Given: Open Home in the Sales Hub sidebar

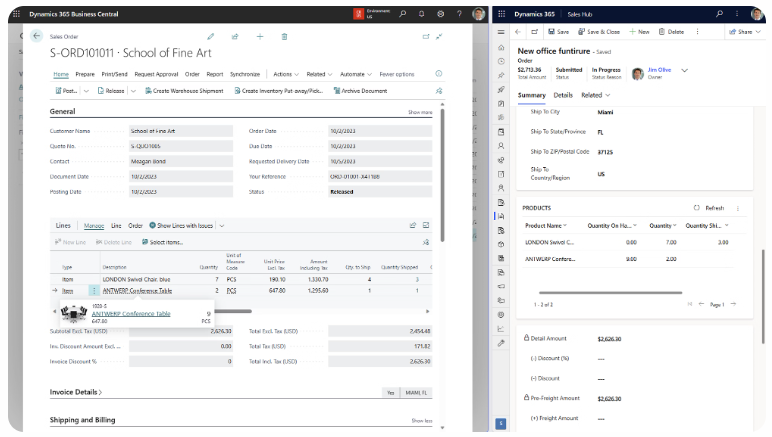Looking at the screenshot, I should tap(501, 48).
